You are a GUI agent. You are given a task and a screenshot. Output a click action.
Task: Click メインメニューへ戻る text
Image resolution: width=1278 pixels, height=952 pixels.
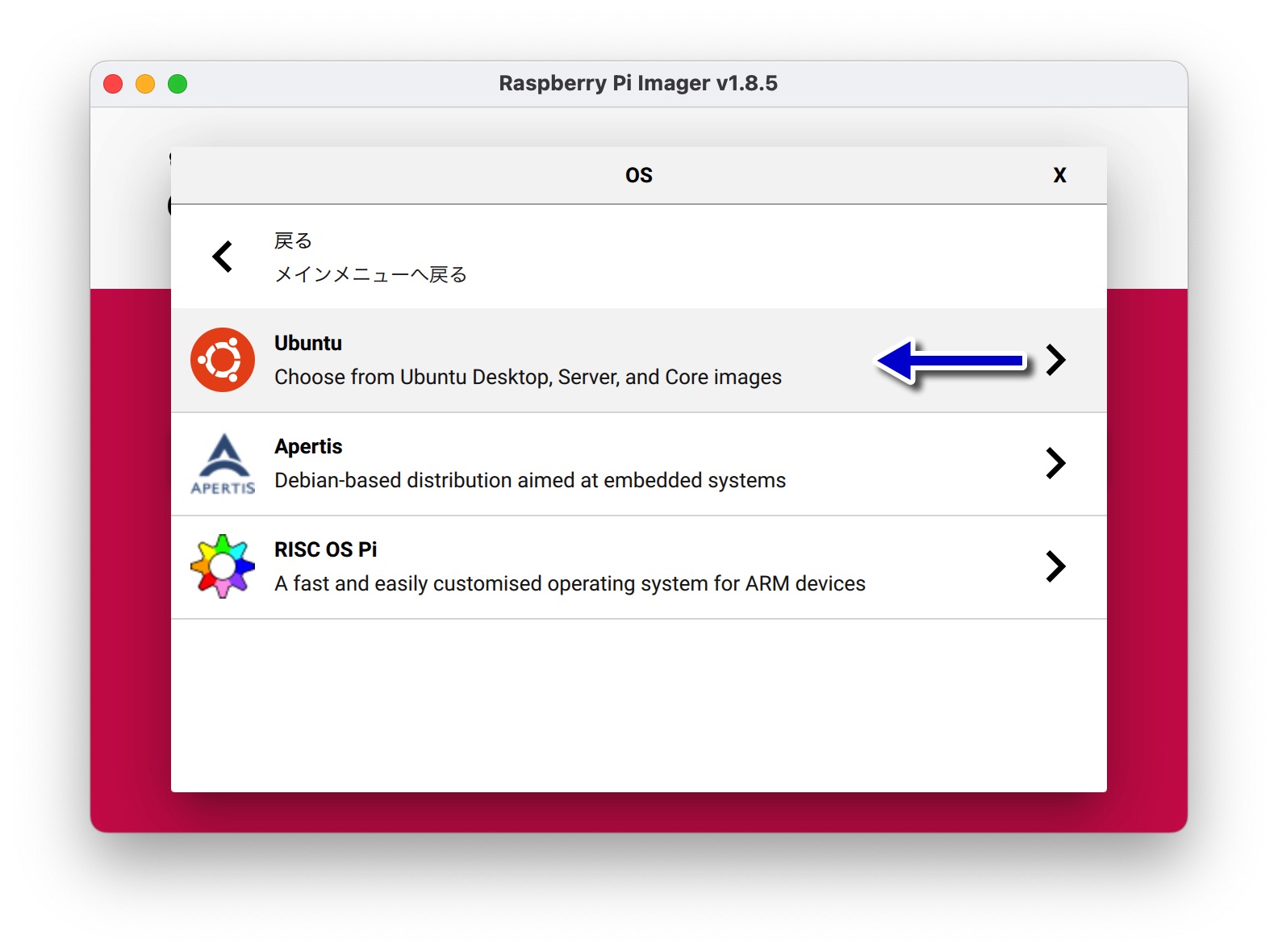tap(371, 274)
